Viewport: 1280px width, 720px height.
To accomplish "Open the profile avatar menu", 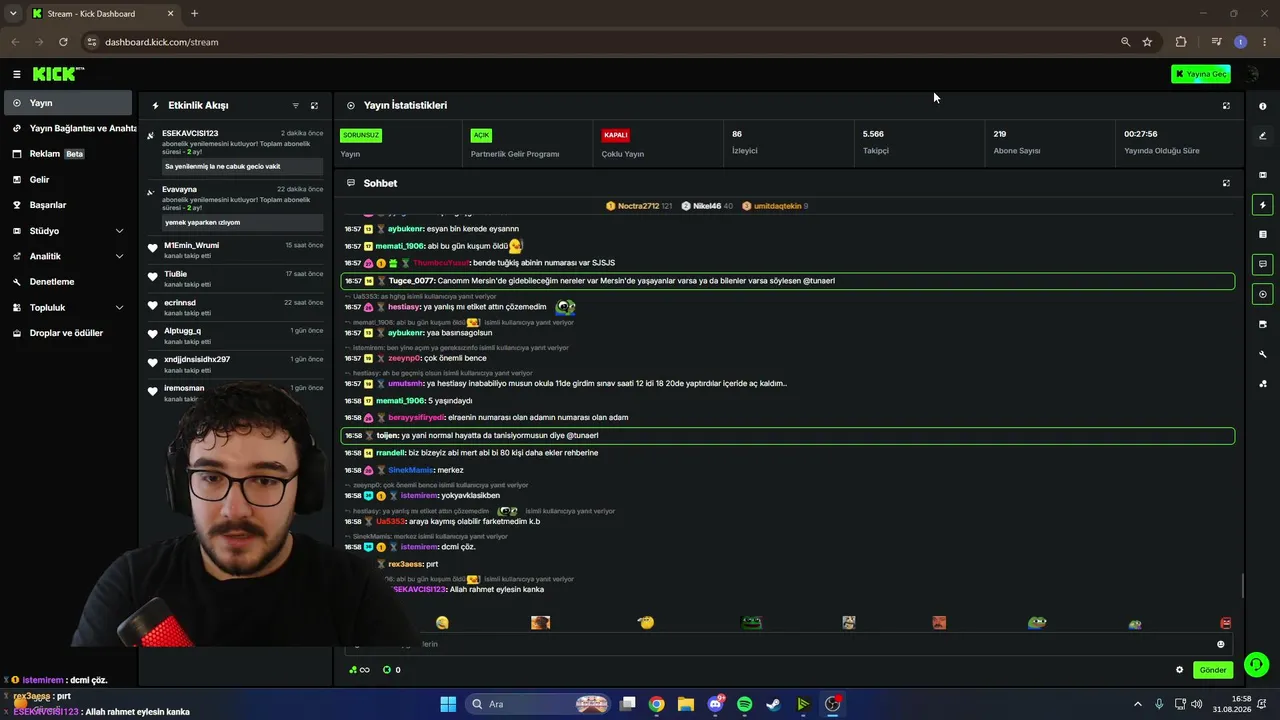I will [1251, 74].
